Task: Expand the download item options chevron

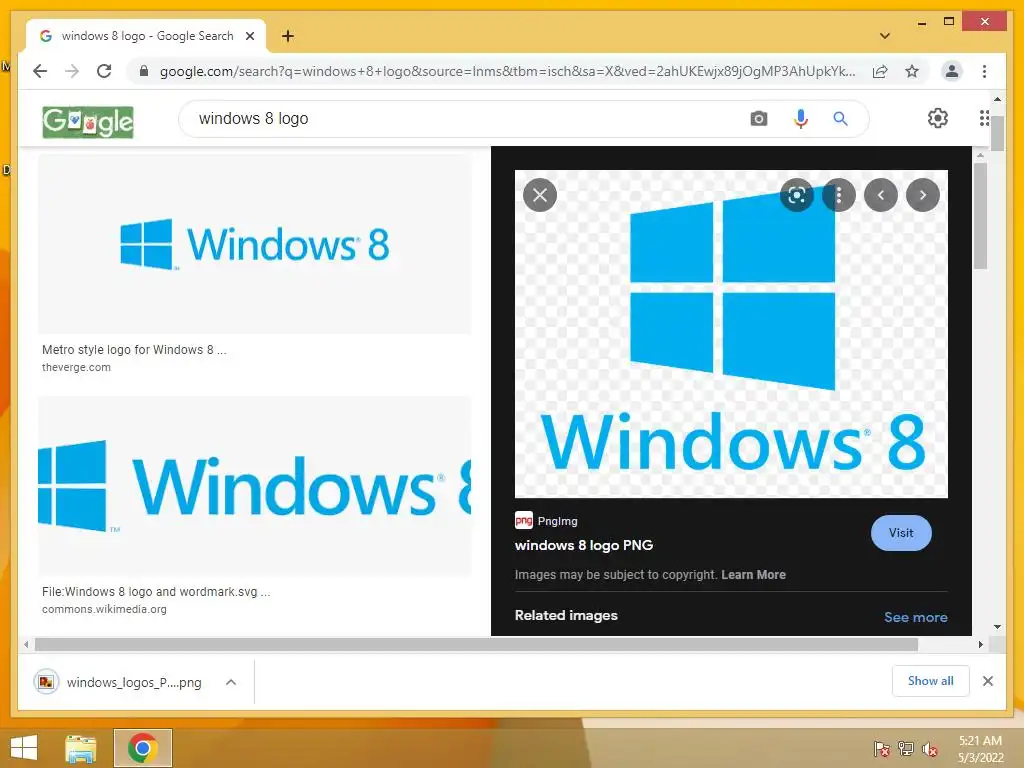Action: [x=231, y=682]
